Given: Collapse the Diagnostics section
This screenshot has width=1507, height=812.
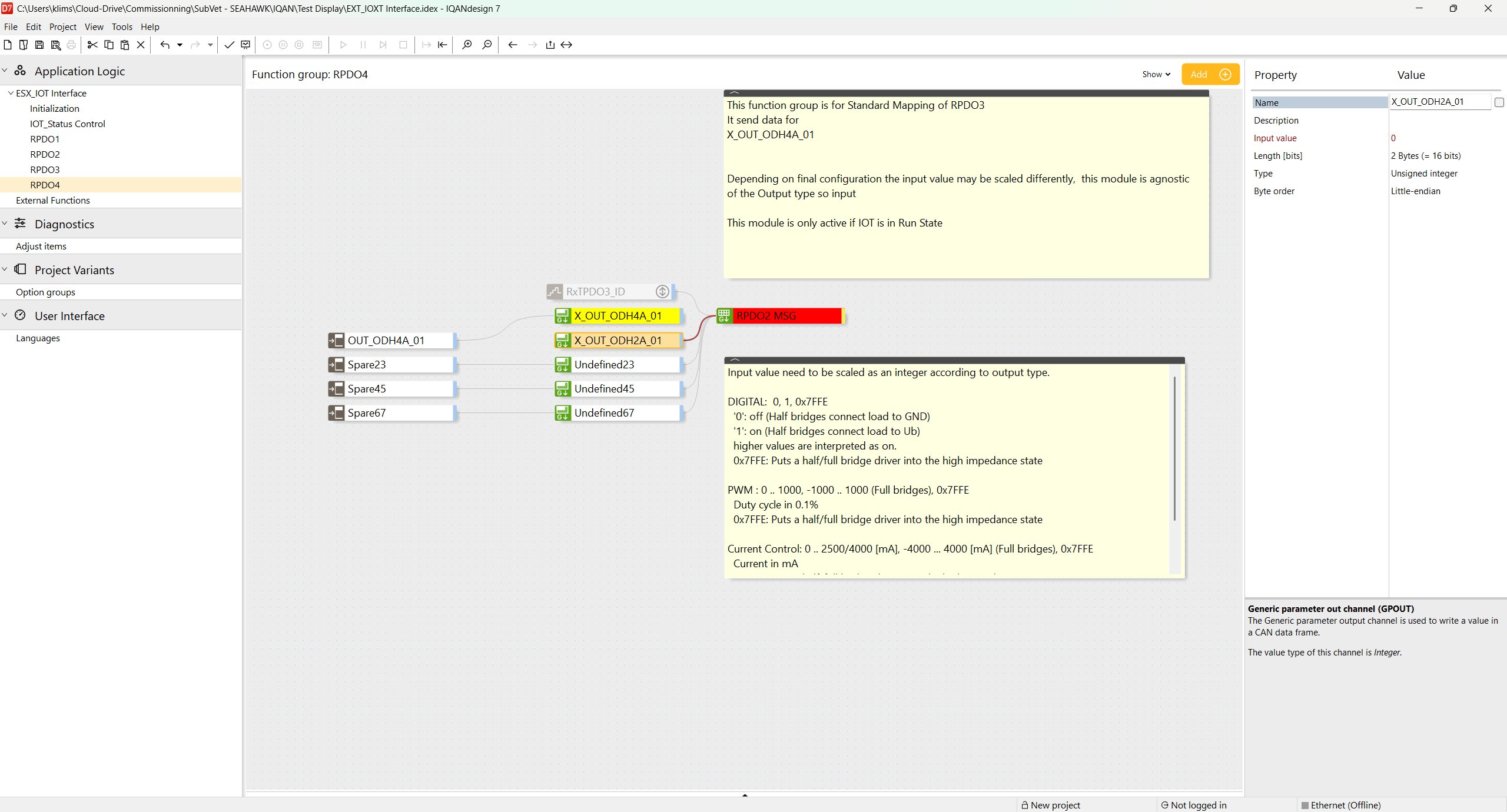Looking at the screenshot, I should pyautogui.click(x=5, y=224).
